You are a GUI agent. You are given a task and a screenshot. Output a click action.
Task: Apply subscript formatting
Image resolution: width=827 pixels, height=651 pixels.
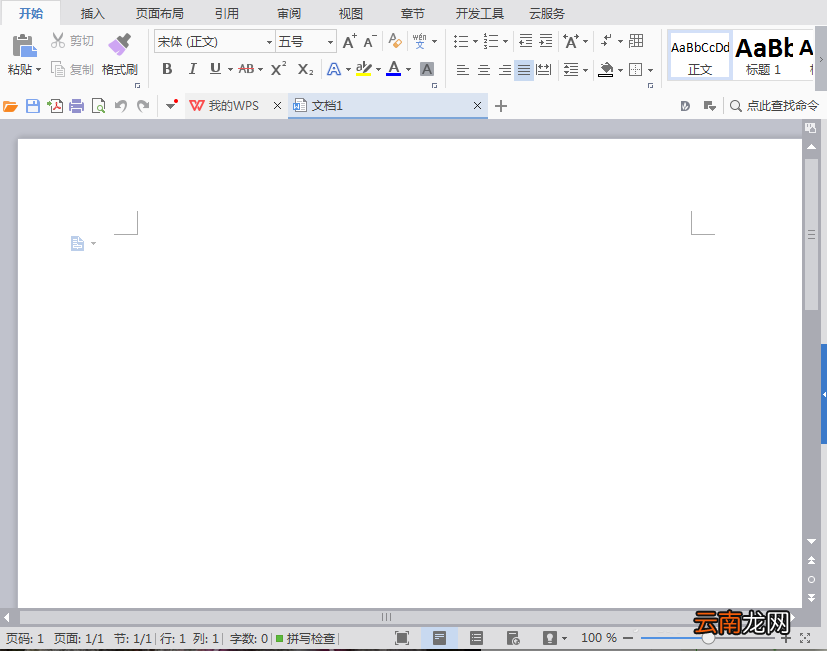pos(305,69)
